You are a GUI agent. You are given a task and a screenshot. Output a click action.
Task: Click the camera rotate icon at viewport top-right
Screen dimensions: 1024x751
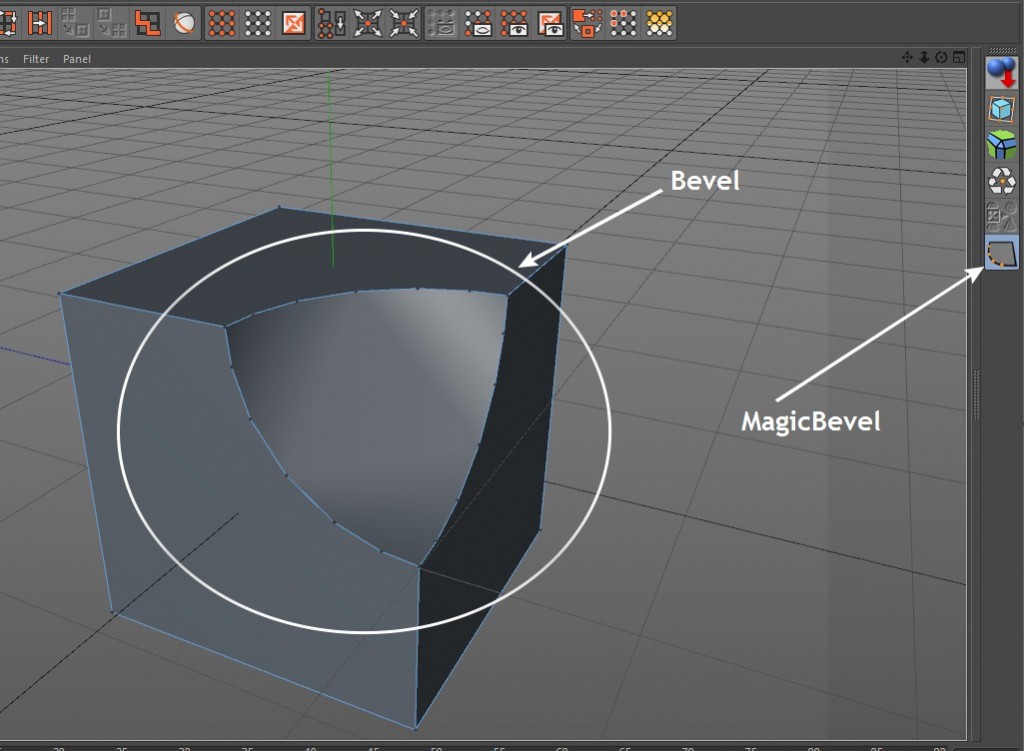(x=941, y=58)
